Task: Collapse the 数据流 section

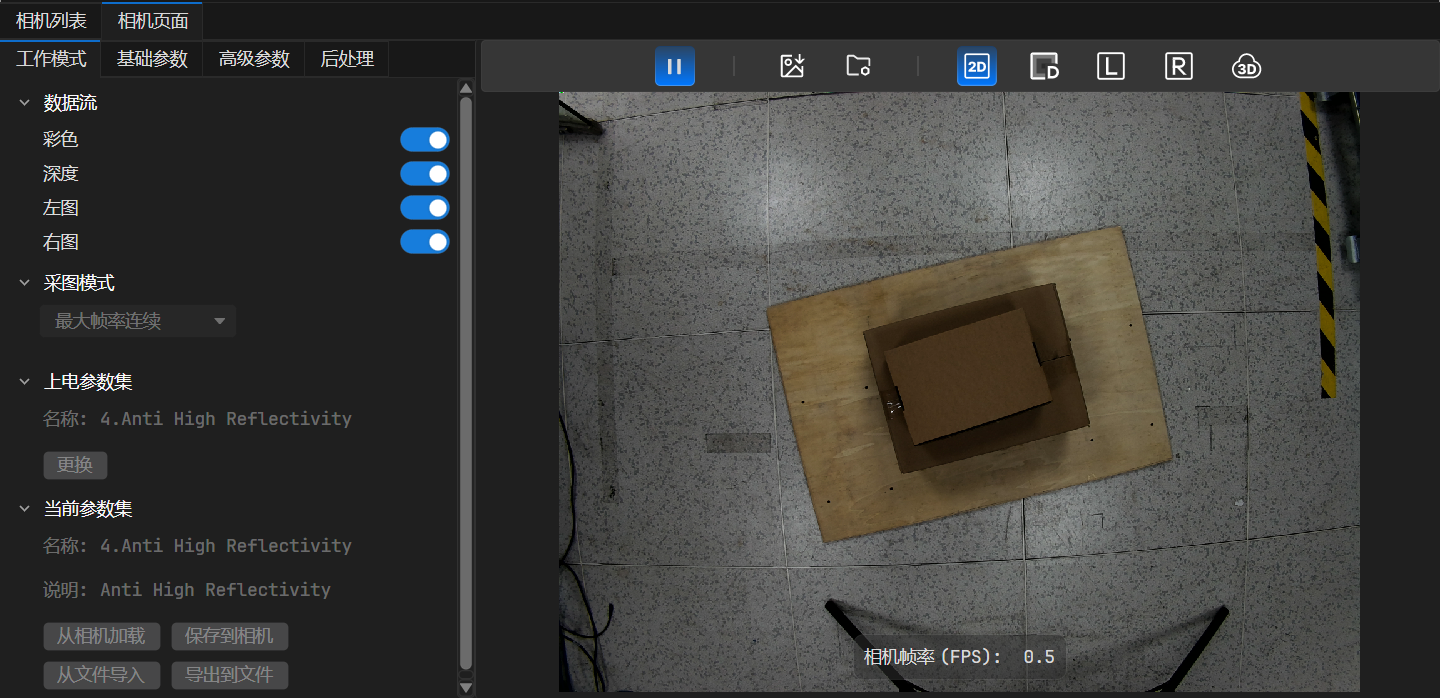Action: click(x=25, y=103)
